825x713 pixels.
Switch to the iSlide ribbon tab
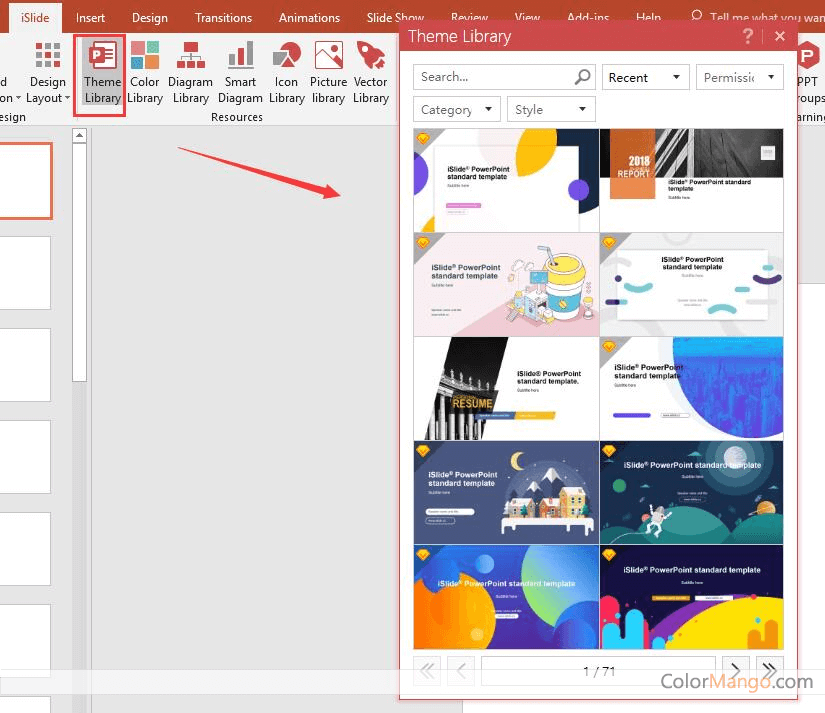tap(35, 17)
